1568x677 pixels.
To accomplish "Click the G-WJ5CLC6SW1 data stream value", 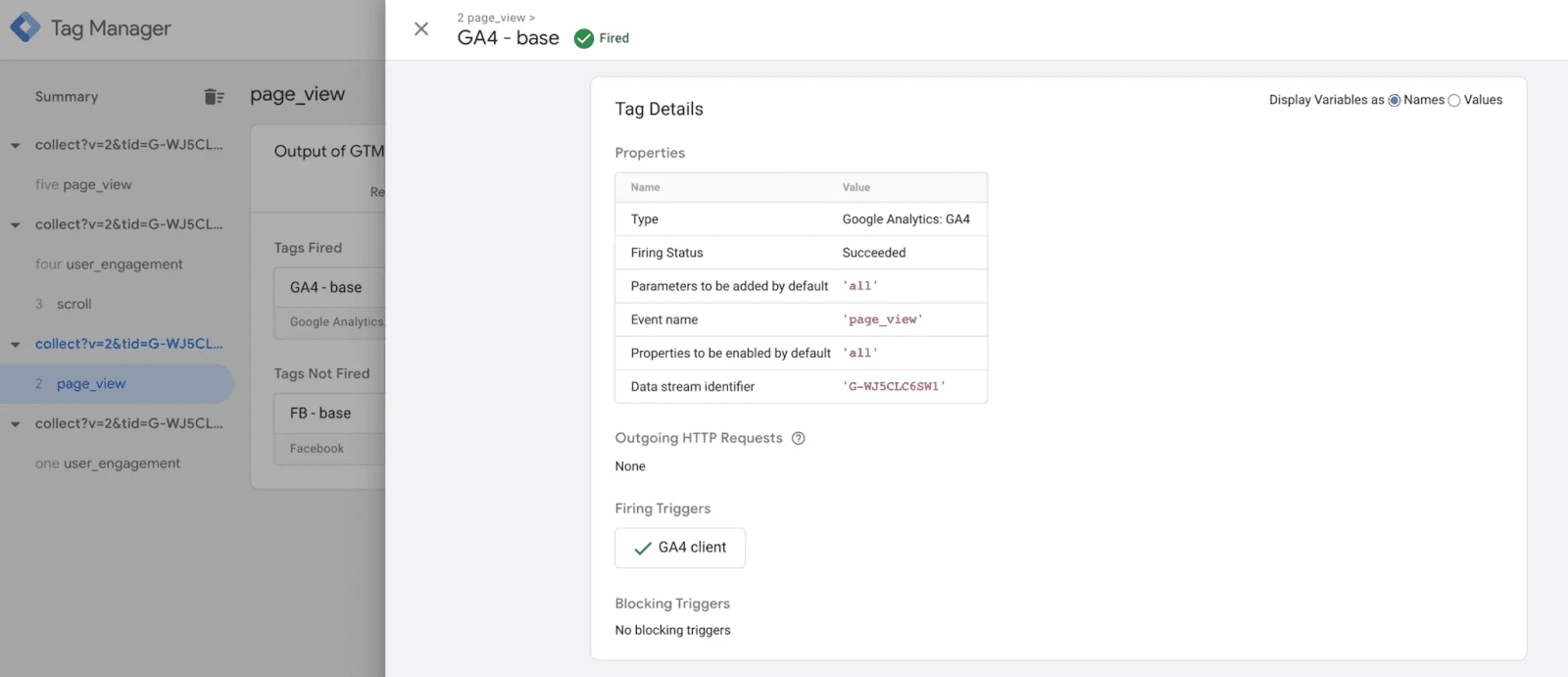I will coord(894,386).
